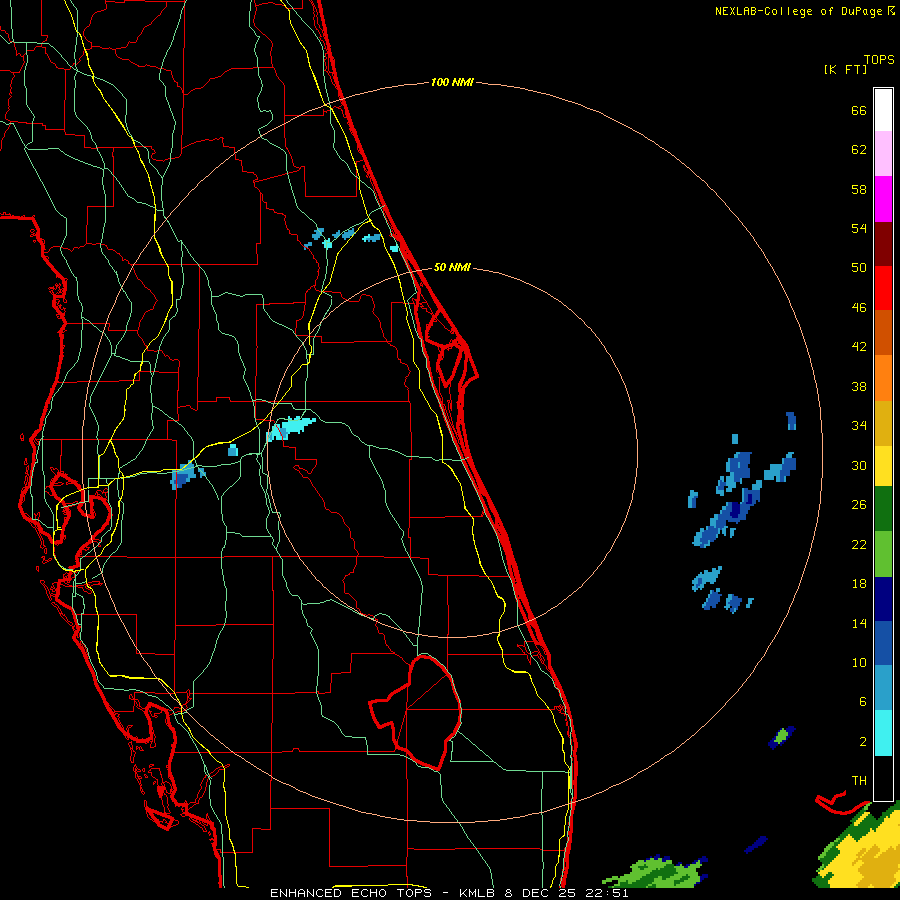Click the "100 NMI" range ring label

coord(452,82)
